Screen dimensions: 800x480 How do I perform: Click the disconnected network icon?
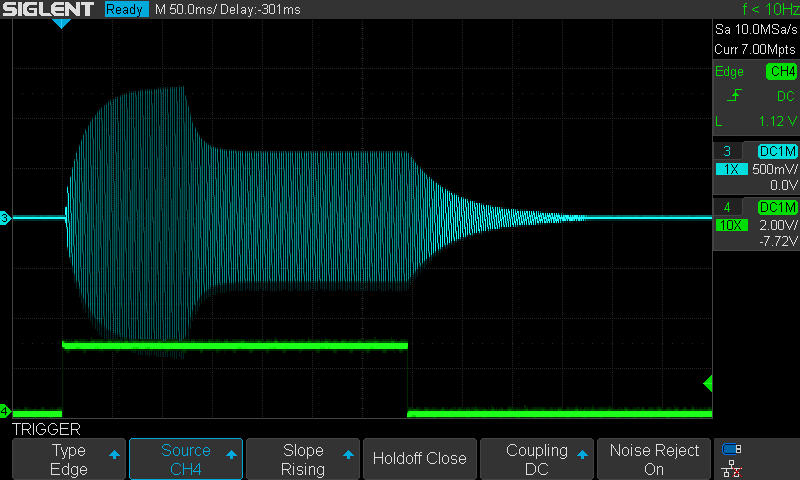pos(732,467)
